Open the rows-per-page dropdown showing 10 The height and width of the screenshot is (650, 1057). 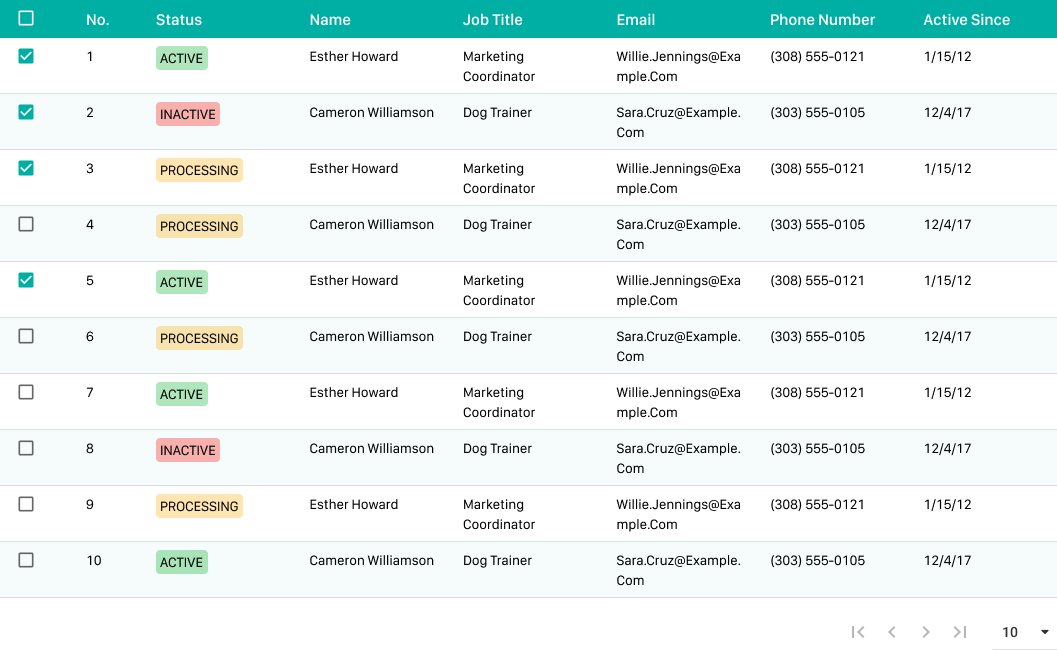(1025, 632)
